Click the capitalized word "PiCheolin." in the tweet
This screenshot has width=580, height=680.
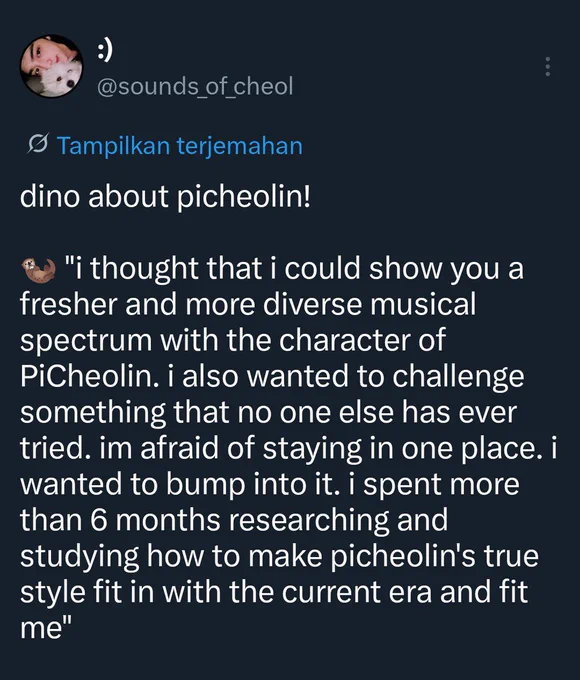click(87, 376)
